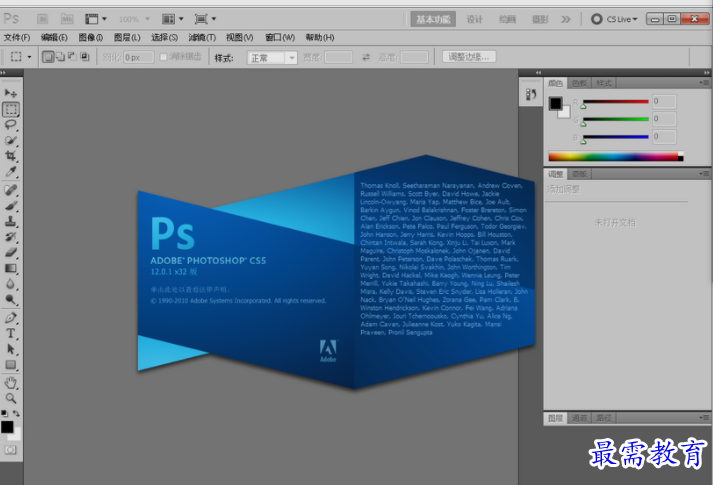Screen dimensions: 713x485
Task: Select the Clone Stamp tool
Action: pos(11,221)
